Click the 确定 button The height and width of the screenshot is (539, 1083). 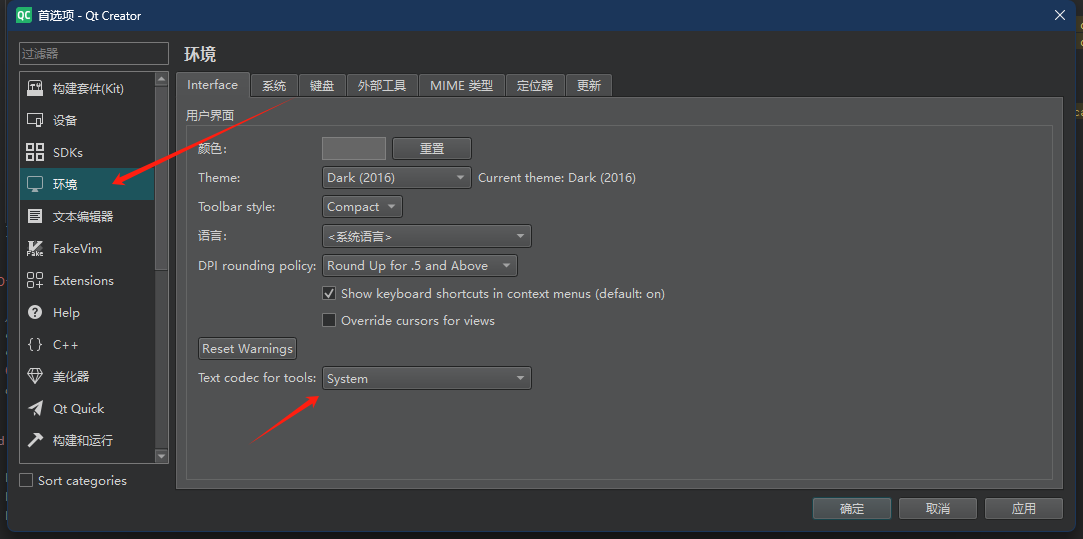[852, 509]
